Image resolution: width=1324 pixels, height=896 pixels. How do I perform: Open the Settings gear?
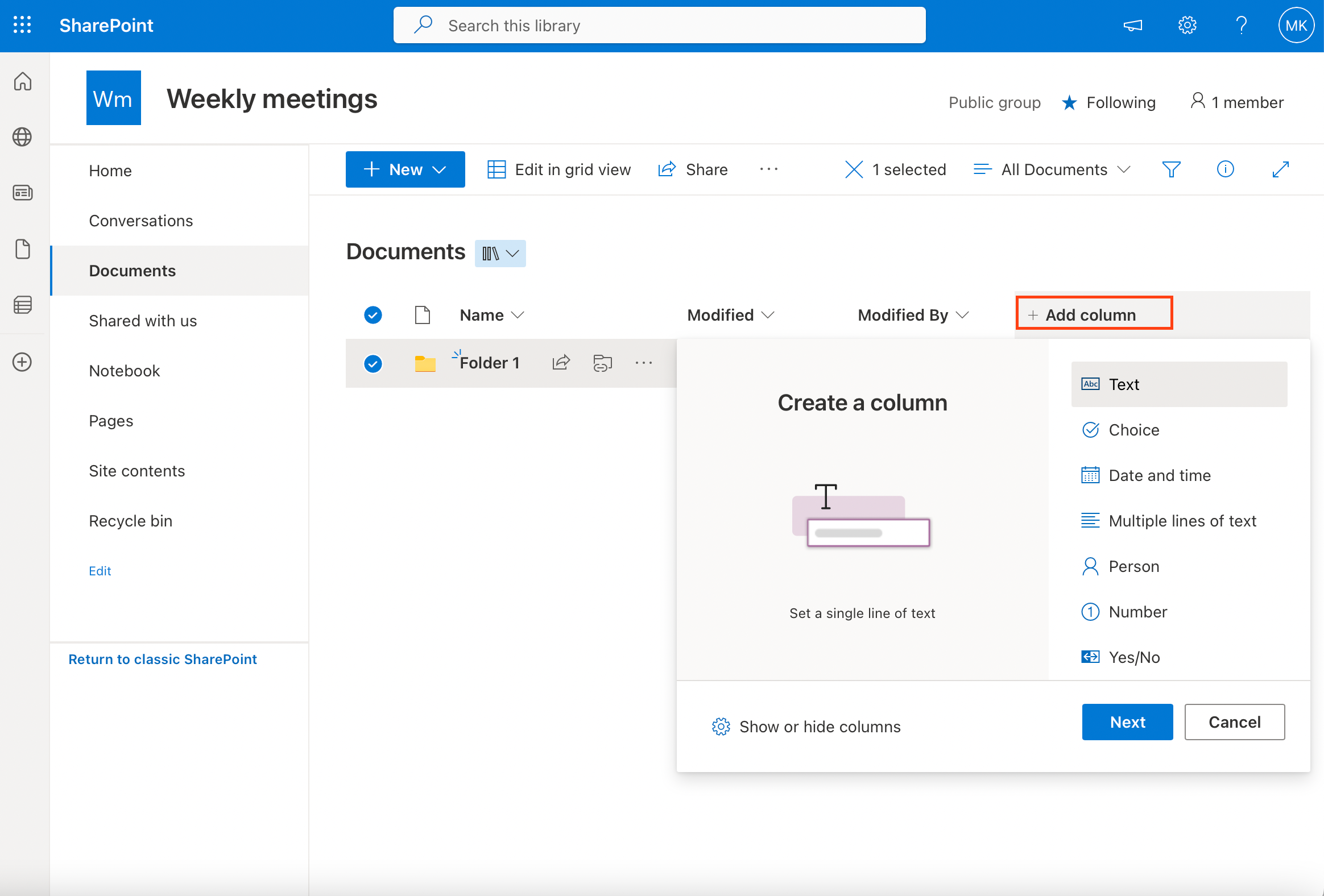click(1187, 25)
